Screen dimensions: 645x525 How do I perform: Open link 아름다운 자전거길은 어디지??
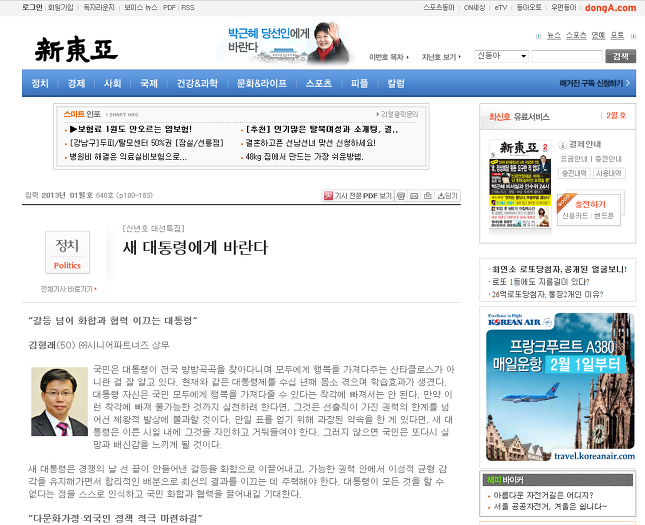click(543, 495)
